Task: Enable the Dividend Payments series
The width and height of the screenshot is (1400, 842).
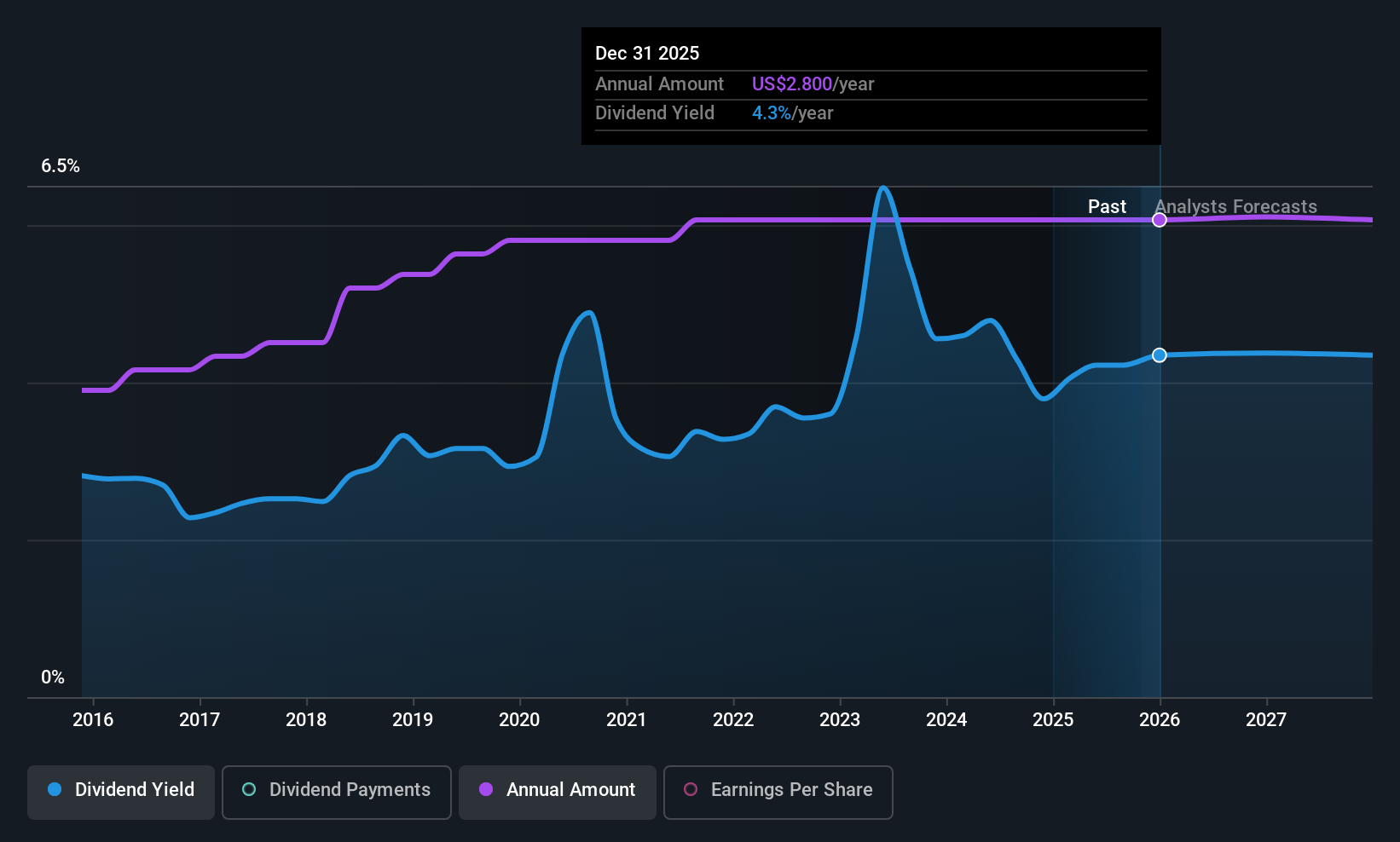Action: (x=336, y=792)
